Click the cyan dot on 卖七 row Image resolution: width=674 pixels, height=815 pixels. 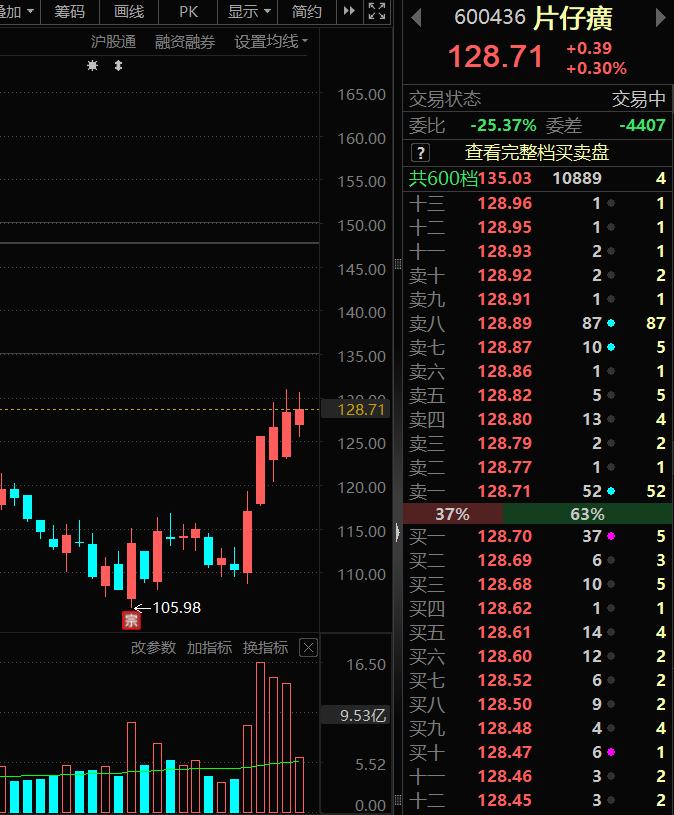611,347
